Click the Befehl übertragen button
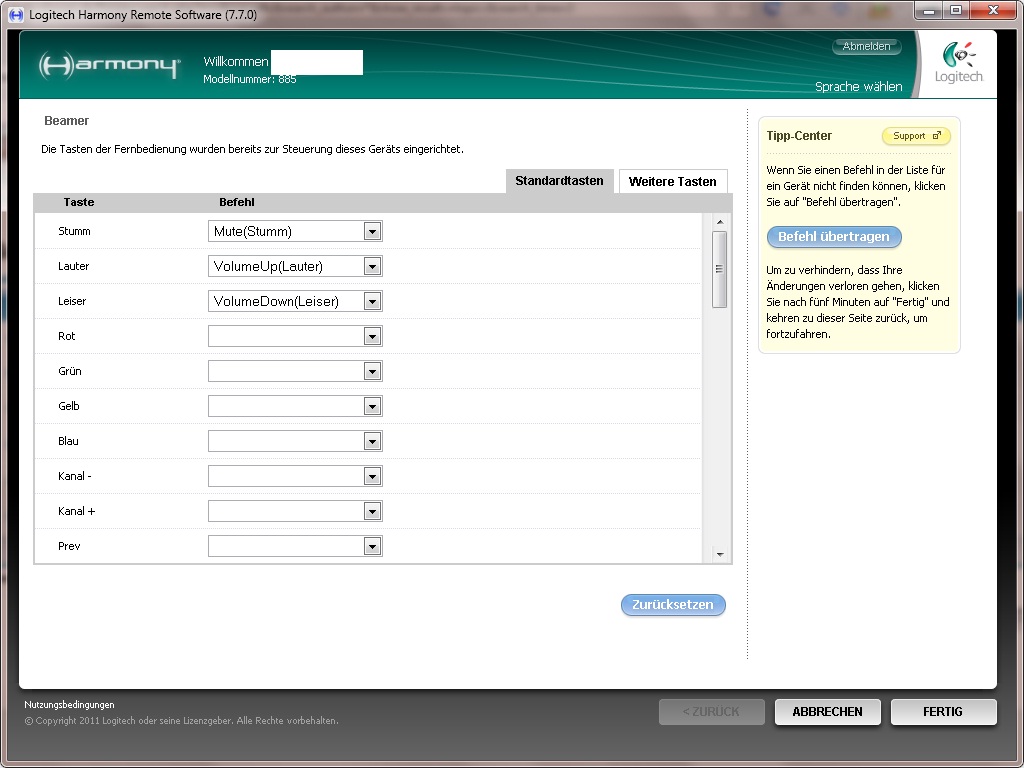This screenshot has height=768, width=1024. click(x=834, y=237)
